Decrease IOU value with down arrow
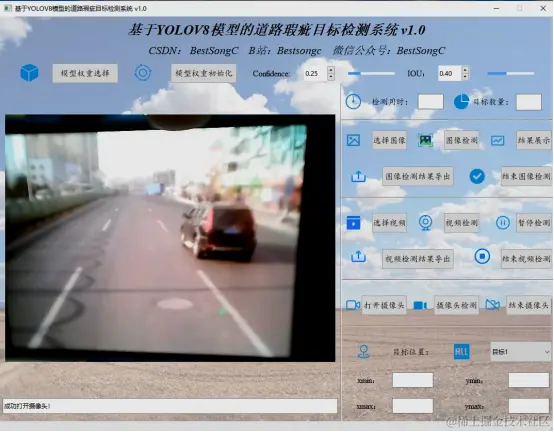This screenshot has height=432, width=554. [465, 77]
